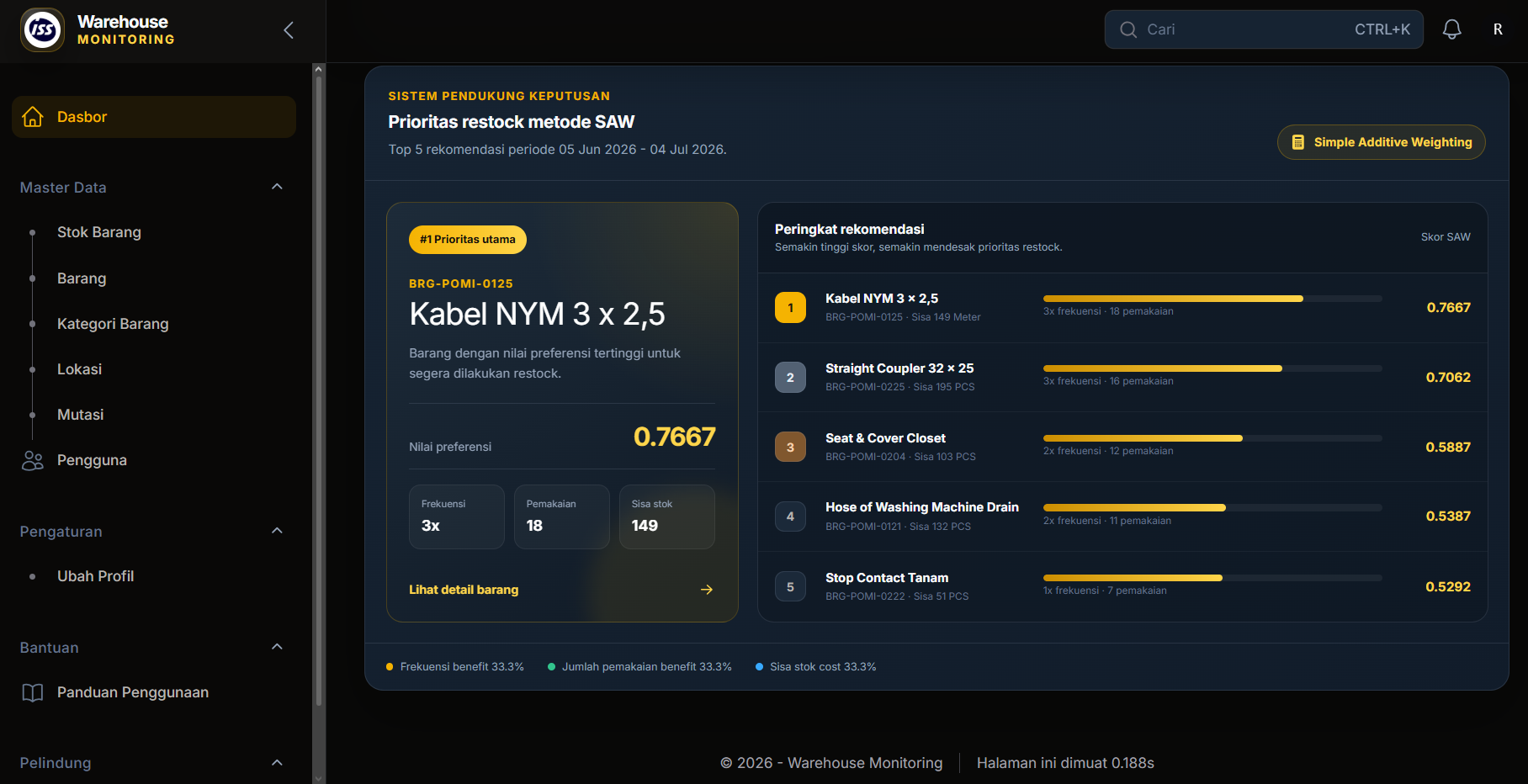Click the Pengguna users icon
This screenshot has width=1528, height=784.
coord(33,460)
